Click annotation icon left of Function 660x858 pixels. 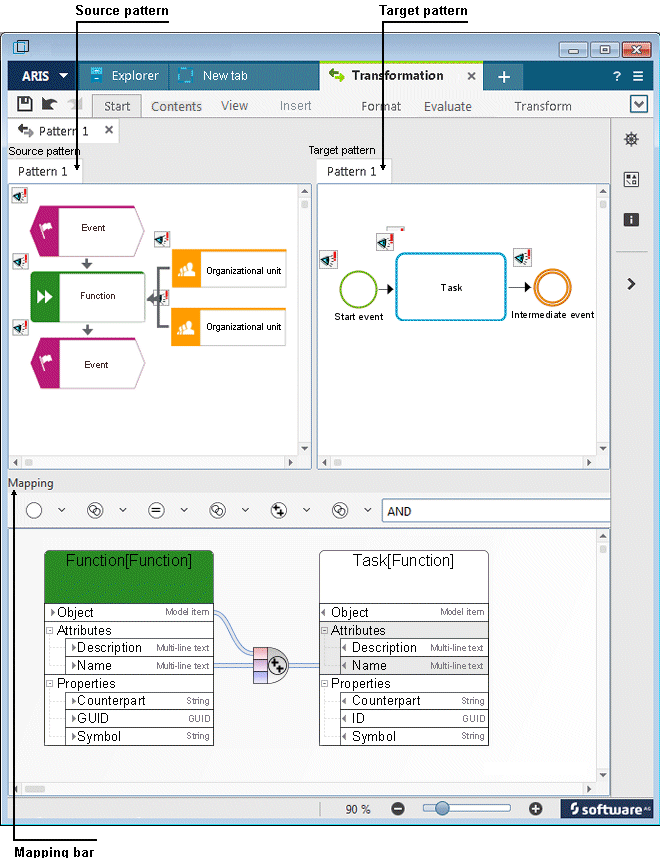pyautogui.click(x=20, y=261)
